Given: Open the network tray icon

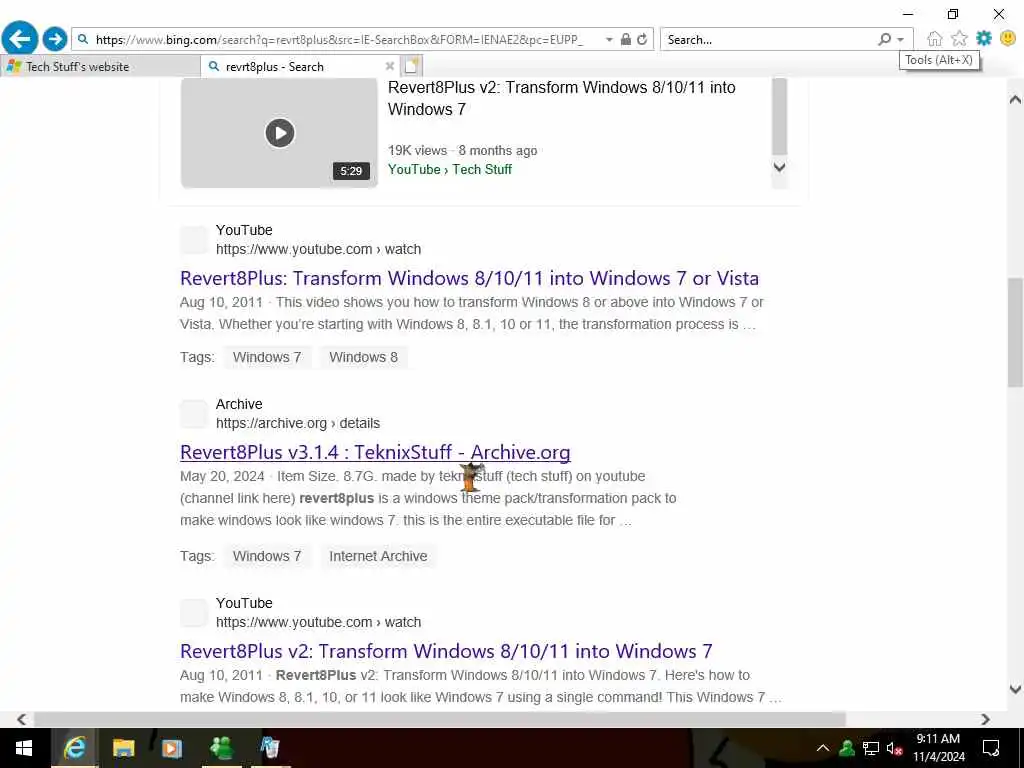Looking at the screenshot, I should pos(871,748).
